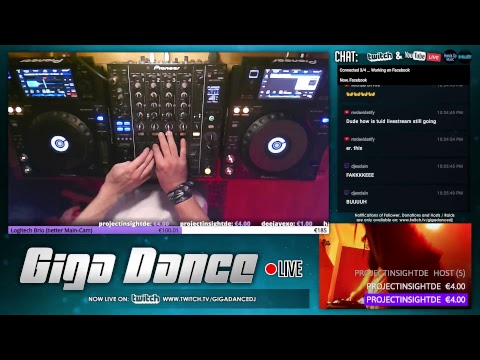Screen dimensions: 480x360
Task: Click the right deck jog wheel center
Action: click(277, 146)
